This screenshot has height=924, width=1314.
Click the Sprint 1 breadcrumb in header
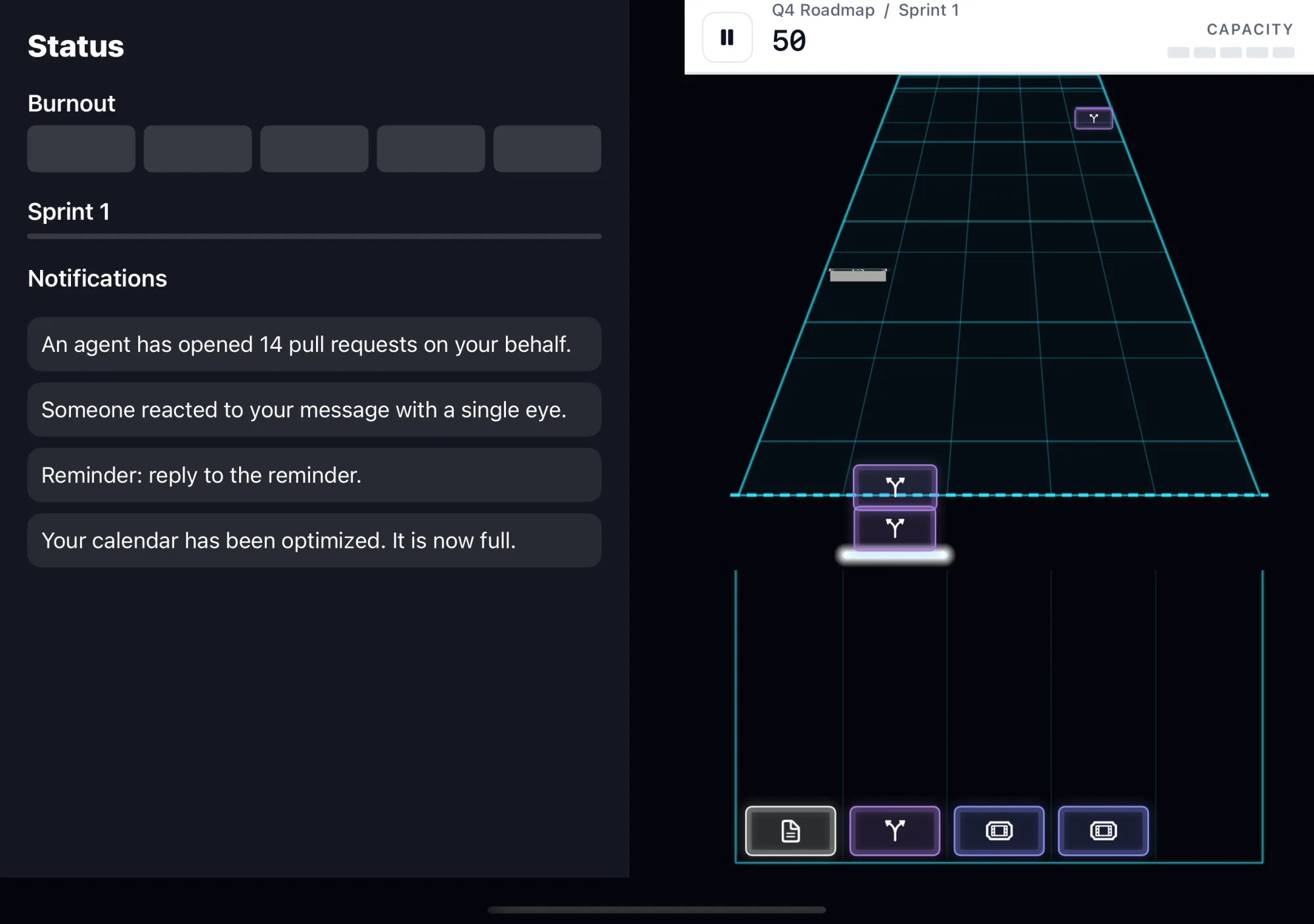point(928,11)
